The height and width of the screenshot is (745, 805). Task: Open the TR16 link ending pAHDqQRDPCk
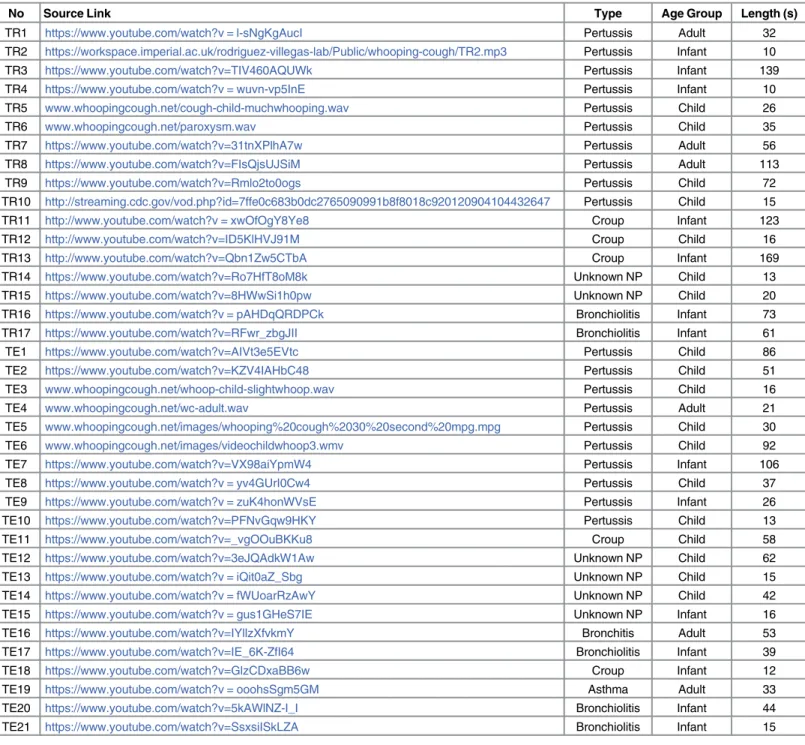click(x=184, y=314)
